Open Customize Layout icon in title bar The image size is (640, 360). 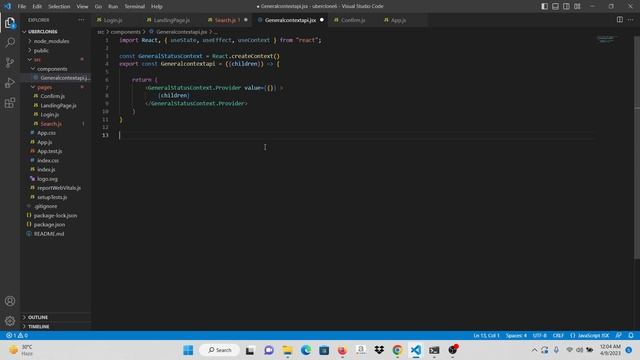577,6
